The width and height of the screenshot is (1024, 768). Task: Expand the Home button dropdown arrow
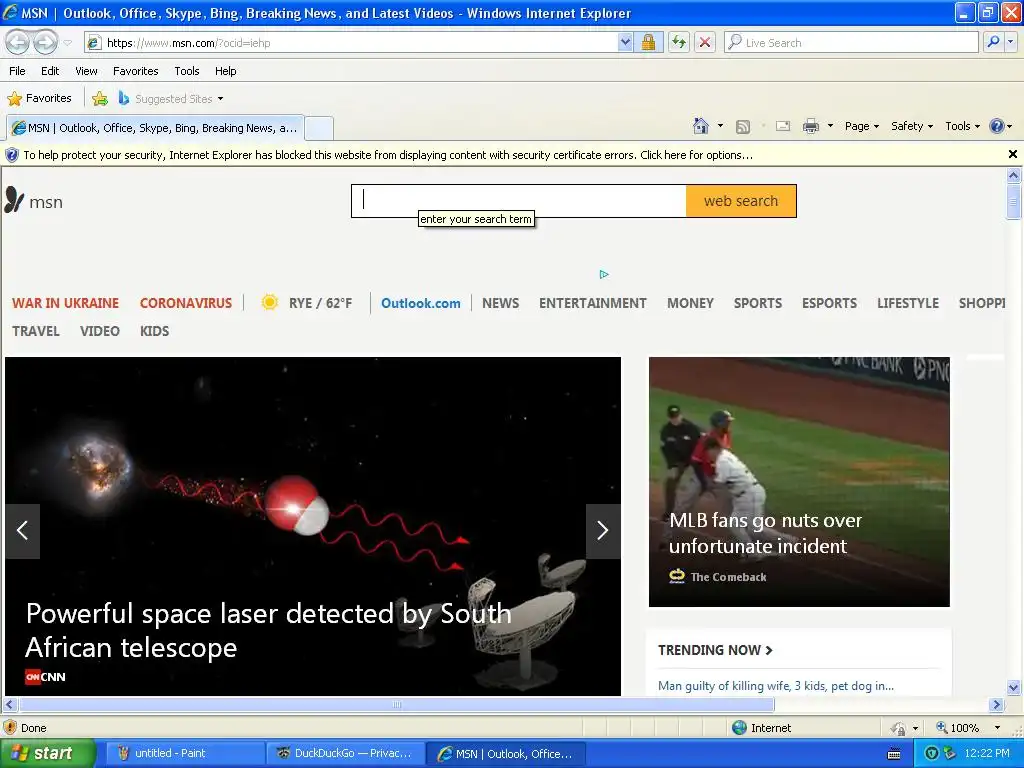click(x=720, y=126)
